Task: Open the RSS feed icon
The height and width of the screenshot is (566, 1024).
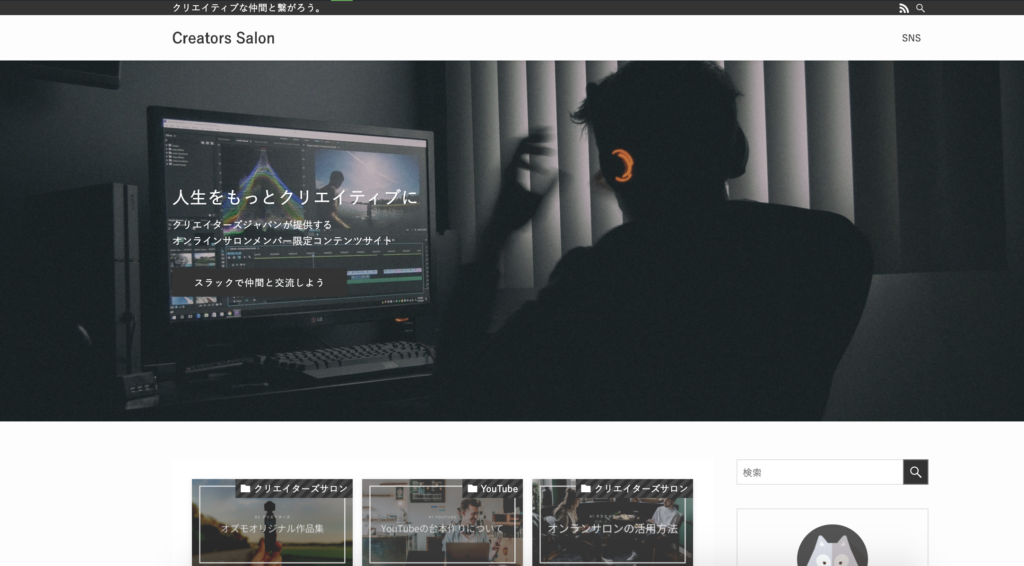Action: pos(904,8)
